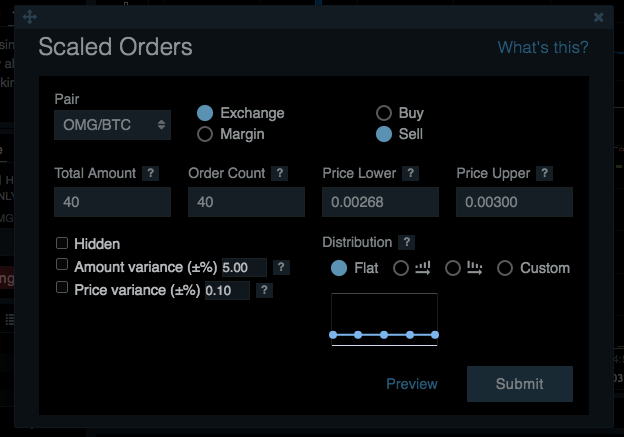
Task: Click the Total Amount input field
Action: (112, 202)
